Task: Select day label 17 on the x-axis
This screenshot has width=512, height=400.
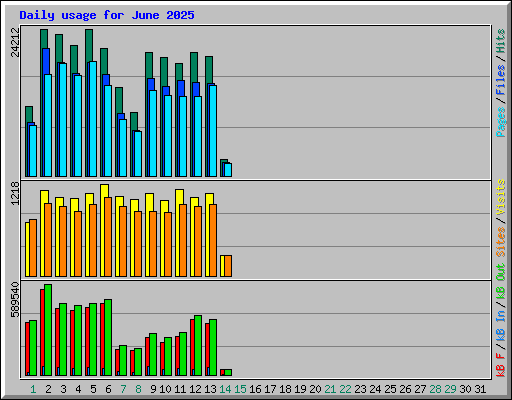Action: click(x=270, y=389)
